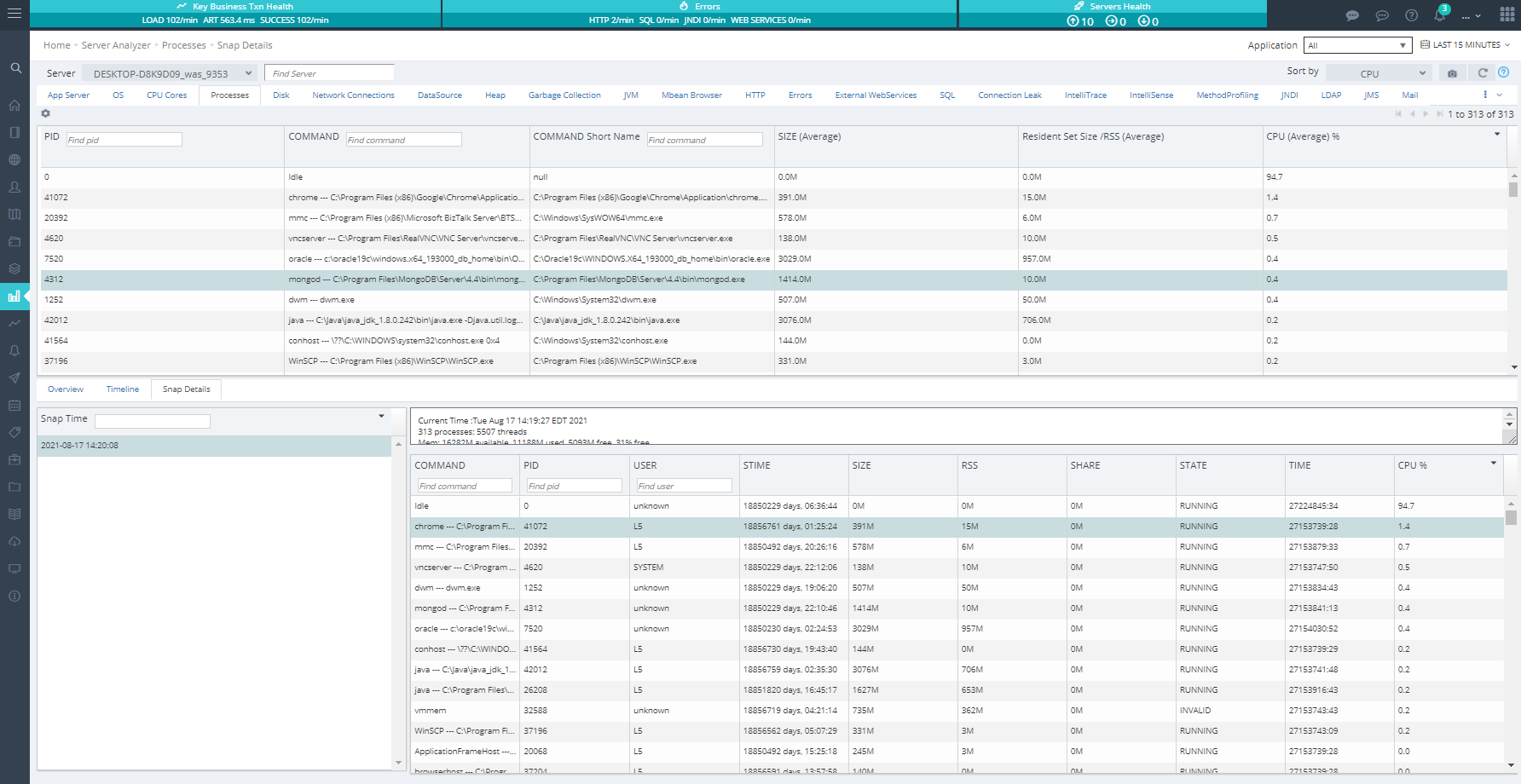Open the hamburger navigation menu
Screen dimensions: 1521x784
coord(14,14)
